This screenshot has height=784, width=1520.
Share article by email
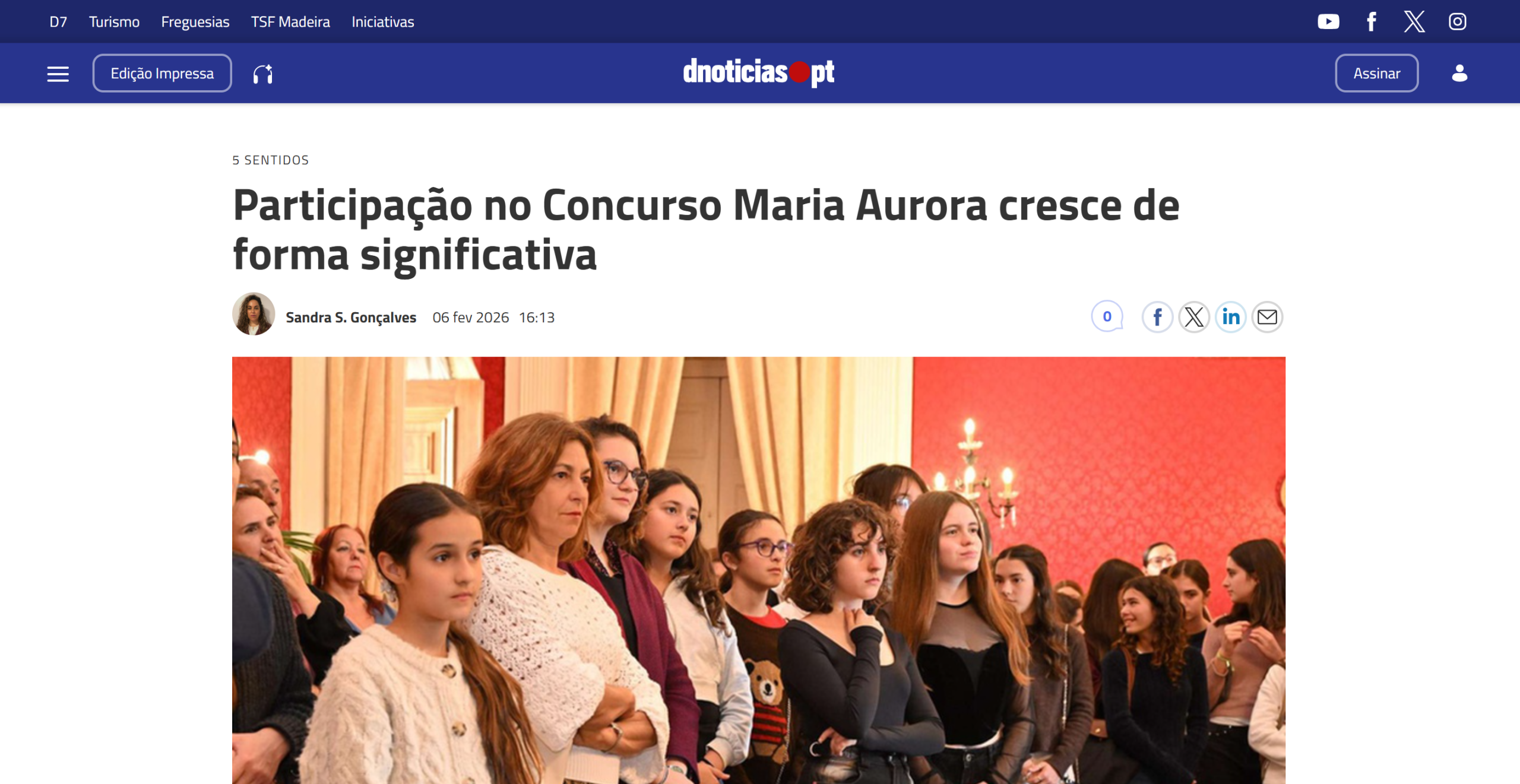click(x=1268, y=317)
